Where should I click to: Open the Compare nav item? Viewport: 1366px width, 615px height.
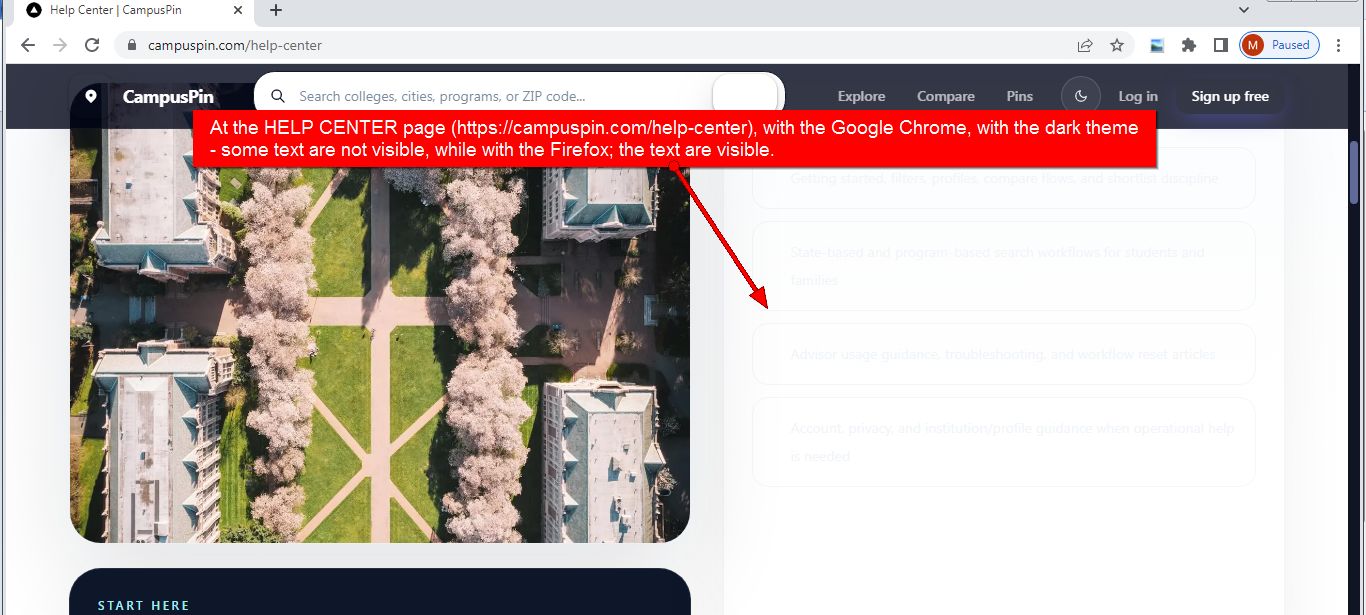pos(945,96)
